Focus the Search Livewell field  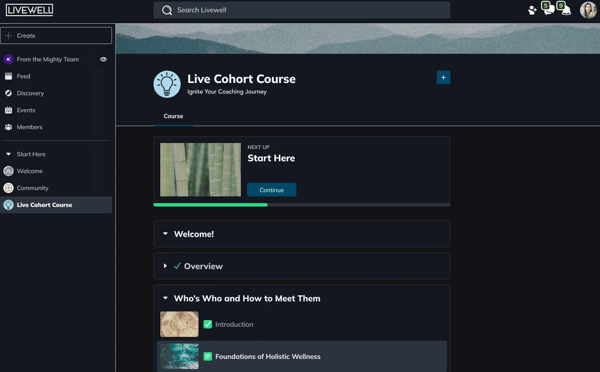tap(302, 10)
